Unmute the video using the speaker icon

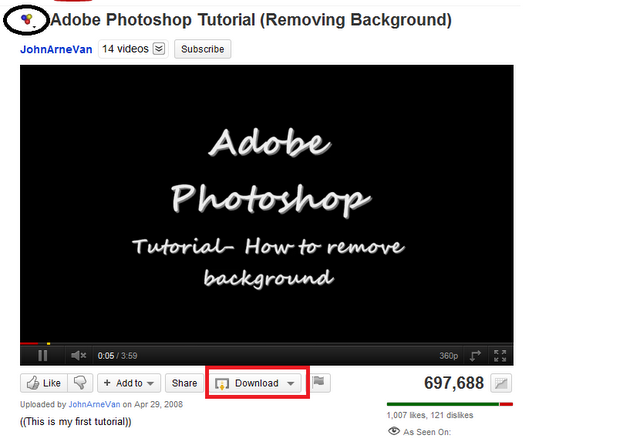pos(78,355)
